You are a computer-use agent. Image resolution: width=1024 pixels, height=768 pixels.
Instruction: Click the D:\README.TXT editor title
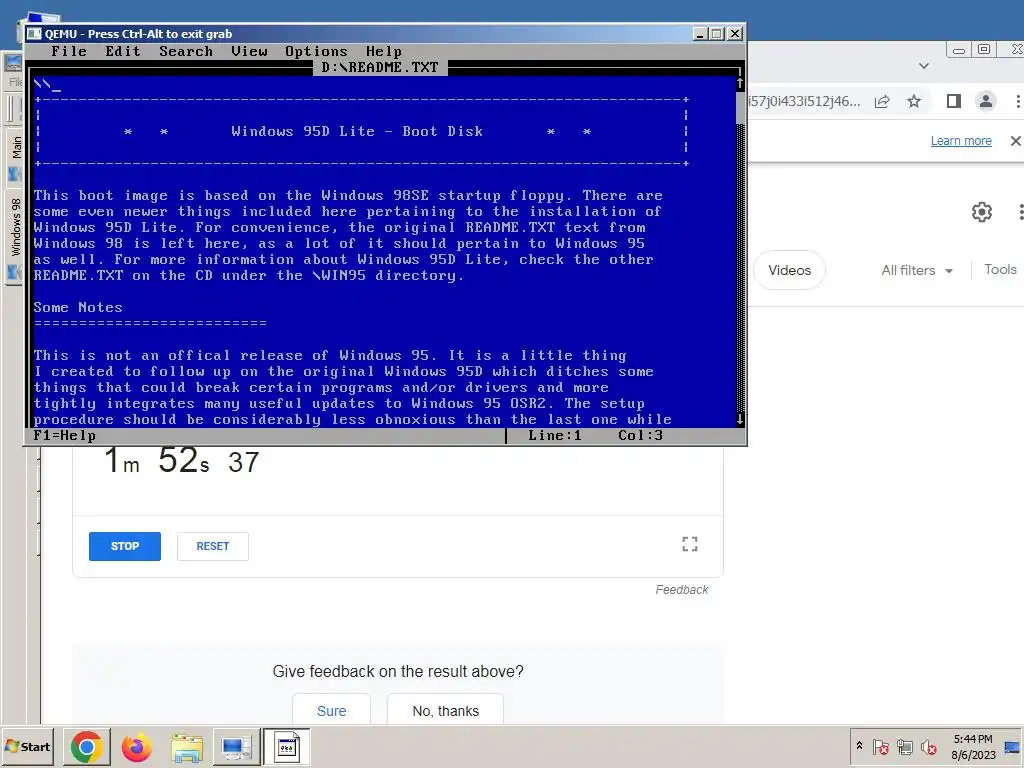[380, 67]
